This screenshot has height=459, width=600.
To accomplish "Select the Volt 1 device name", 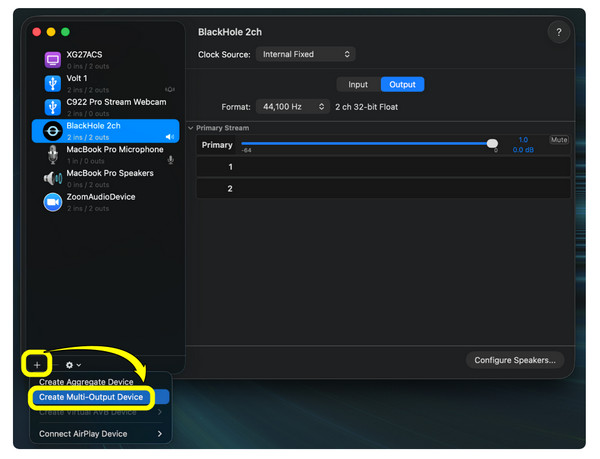I will [x=77, y=78].
